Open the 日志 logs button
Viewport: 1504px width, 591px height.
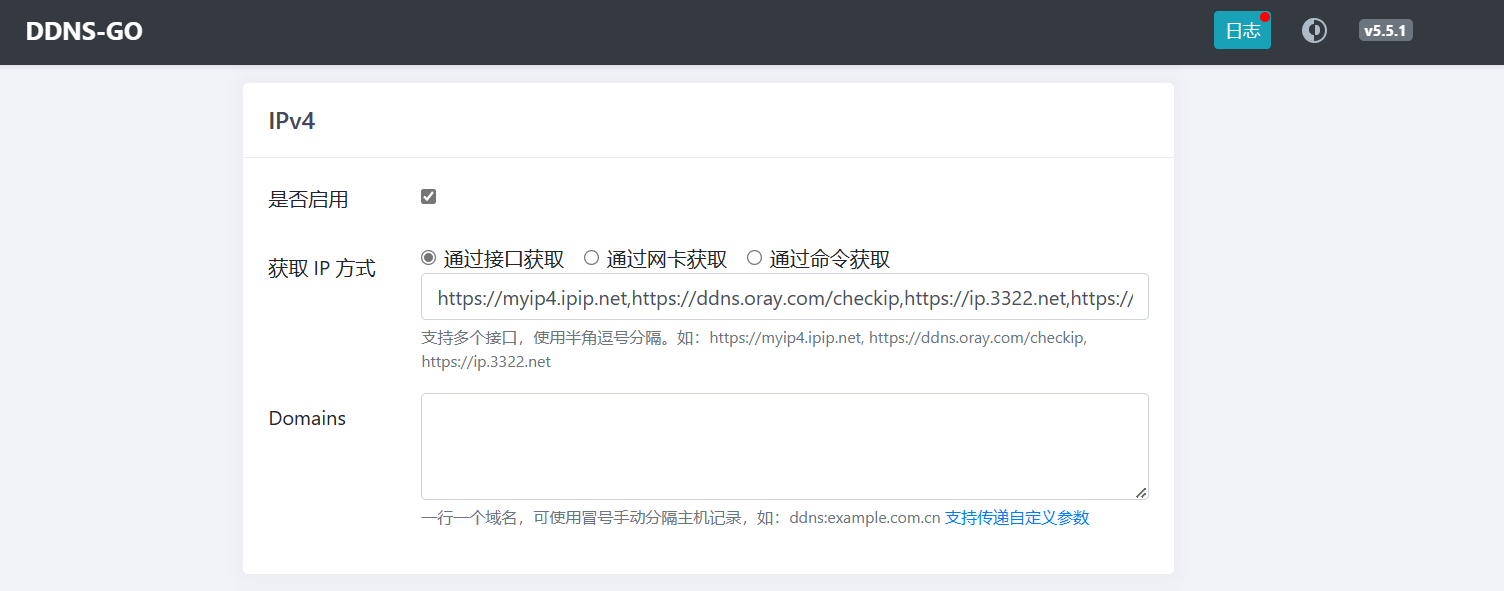(1241, 31)
